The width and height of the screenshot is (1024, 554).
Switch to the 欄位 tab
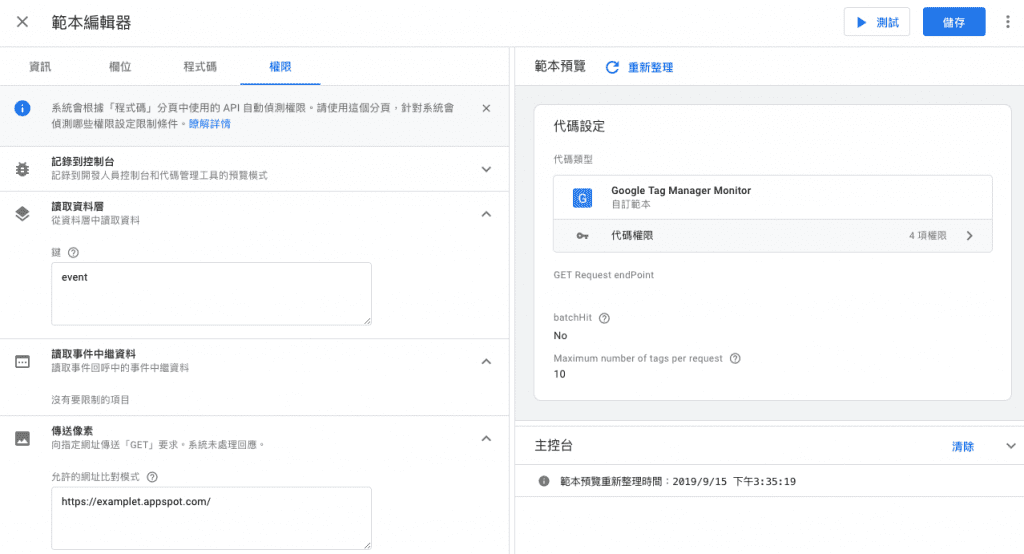click(x=120, y=67)
